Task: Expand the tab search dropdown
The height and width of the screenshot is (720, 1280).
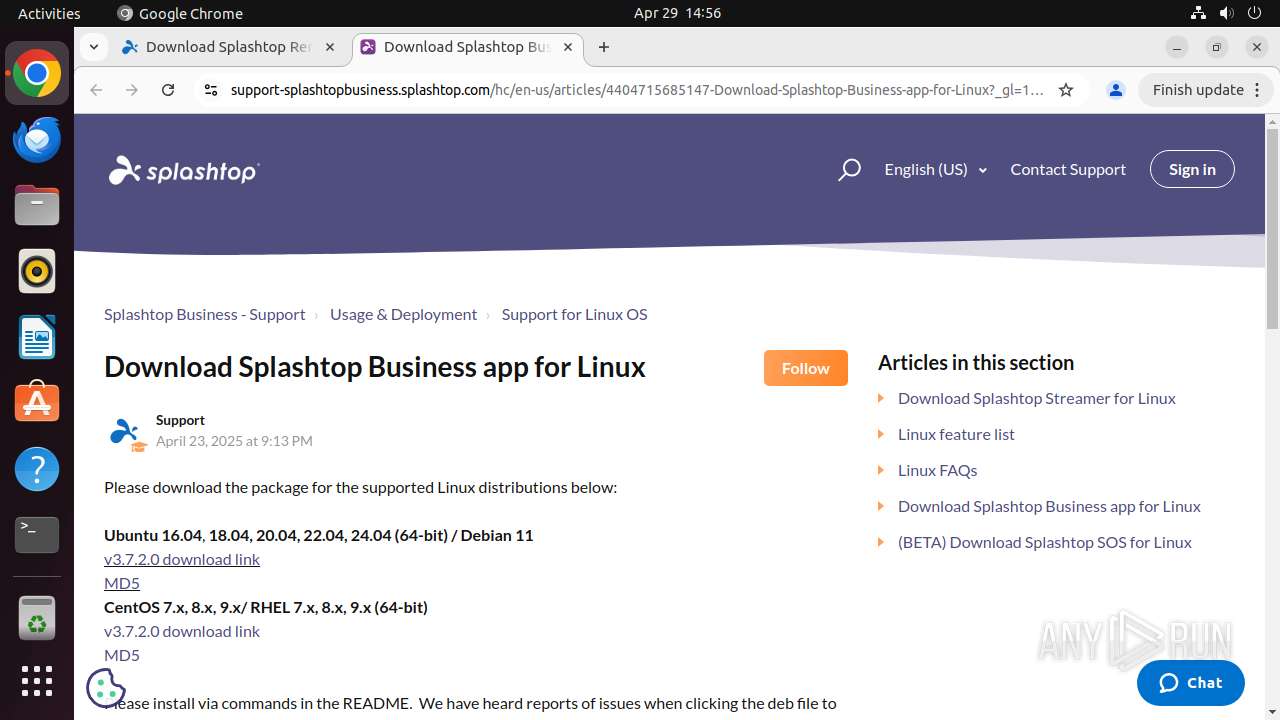Action: click(x=93, y=47)
